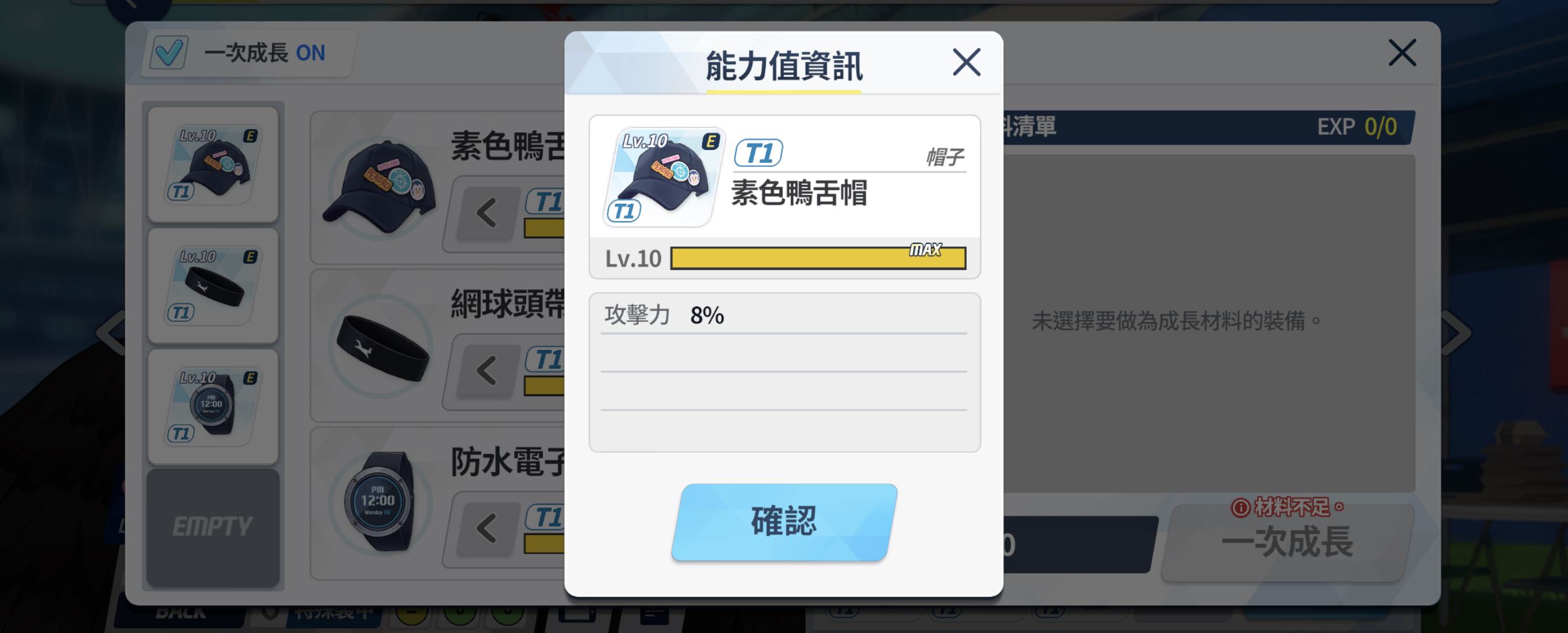
Task: Select the headband equipment slot thumbnail
Action: [213, 285]
